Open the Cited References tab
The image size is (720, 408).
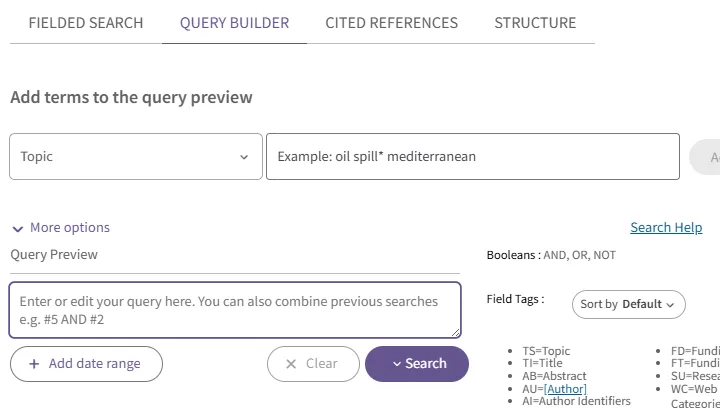[x=391, y=23]
